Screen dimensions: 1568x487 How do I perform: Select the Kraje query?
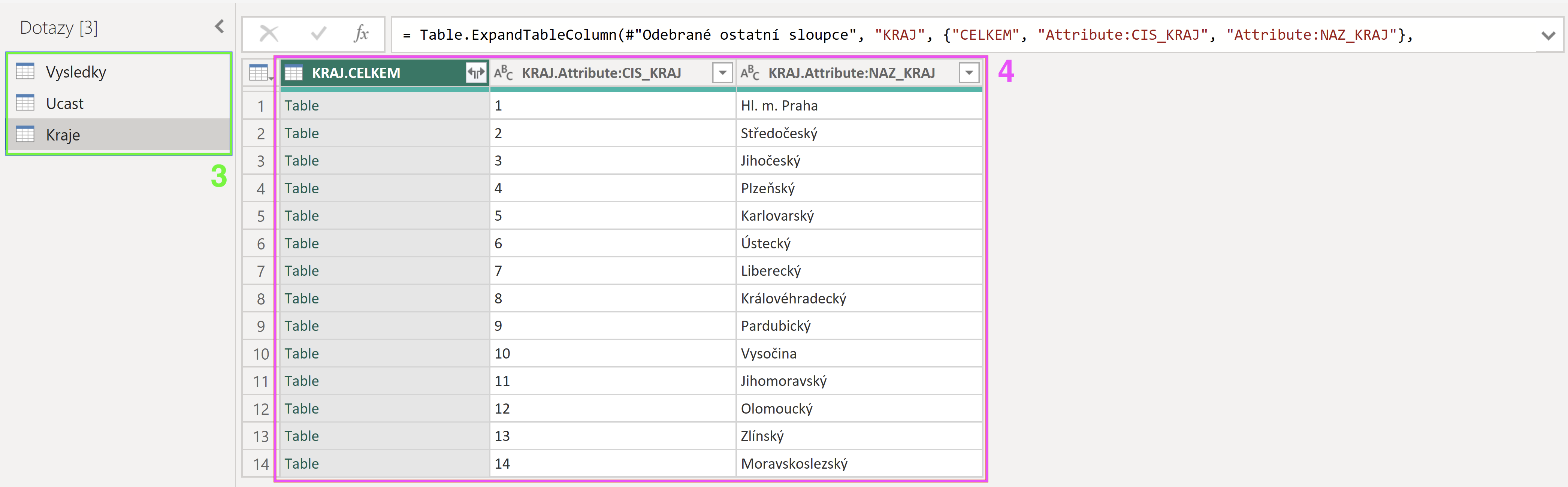[x=119, y=134]
